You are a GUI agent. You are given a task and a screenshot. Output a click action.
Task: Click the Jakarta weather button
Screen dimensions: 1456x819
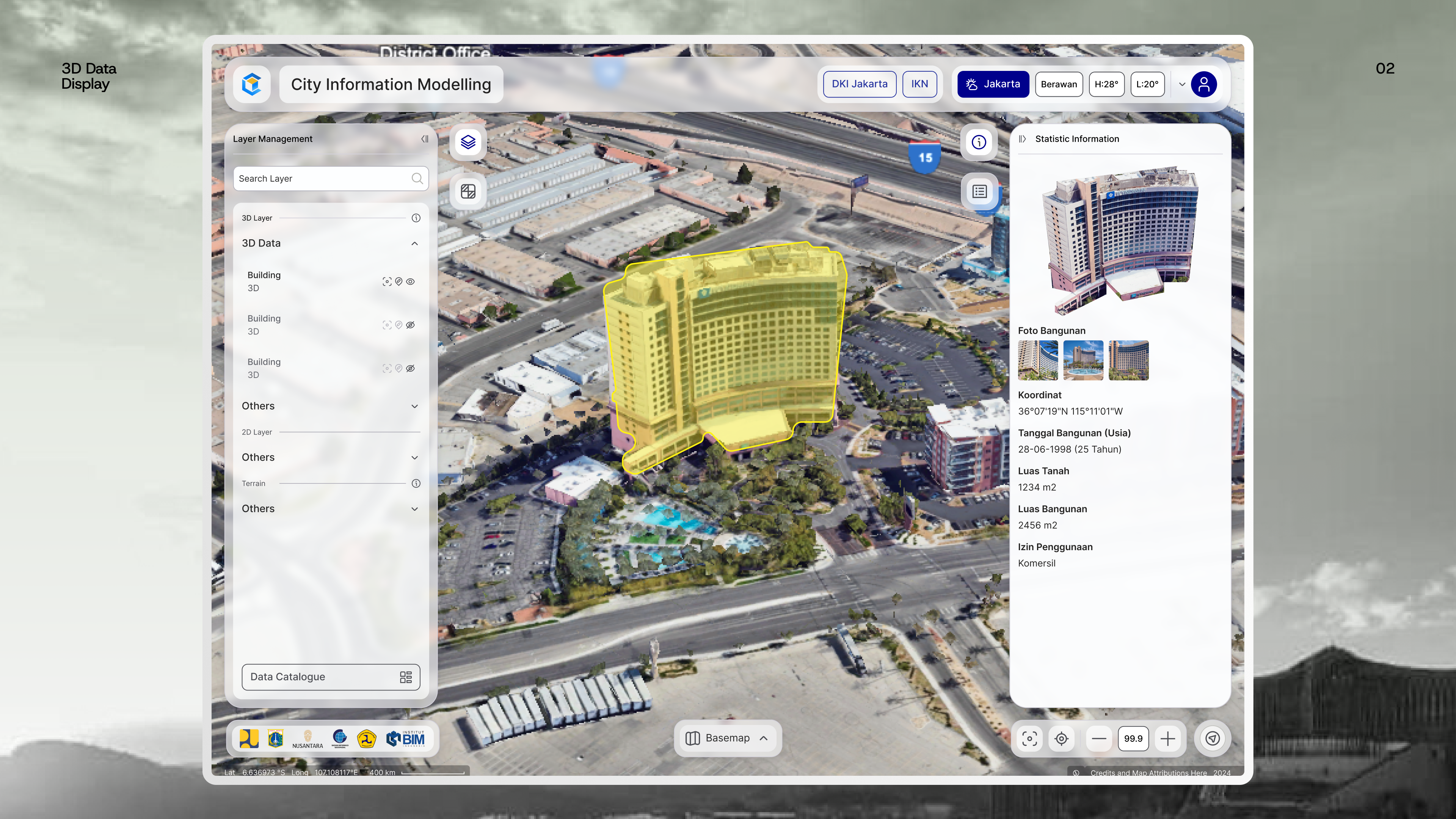pos(993,84)
